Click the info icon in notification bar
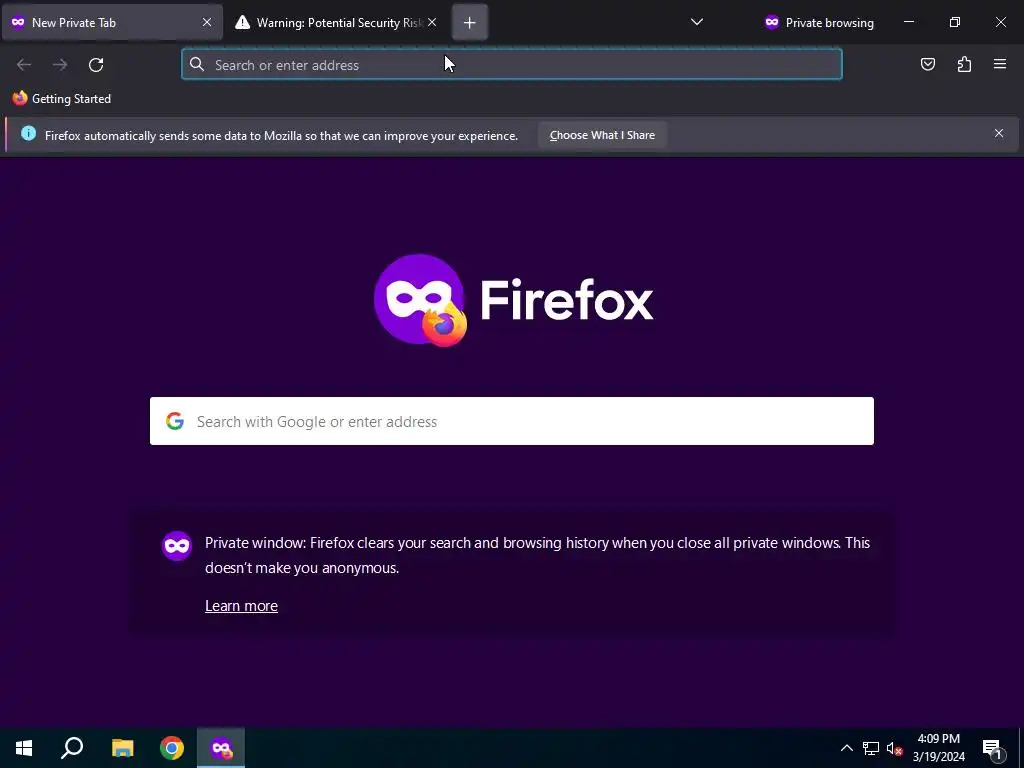This screenshot has width=1024, height=768. (x=29, y=133)
